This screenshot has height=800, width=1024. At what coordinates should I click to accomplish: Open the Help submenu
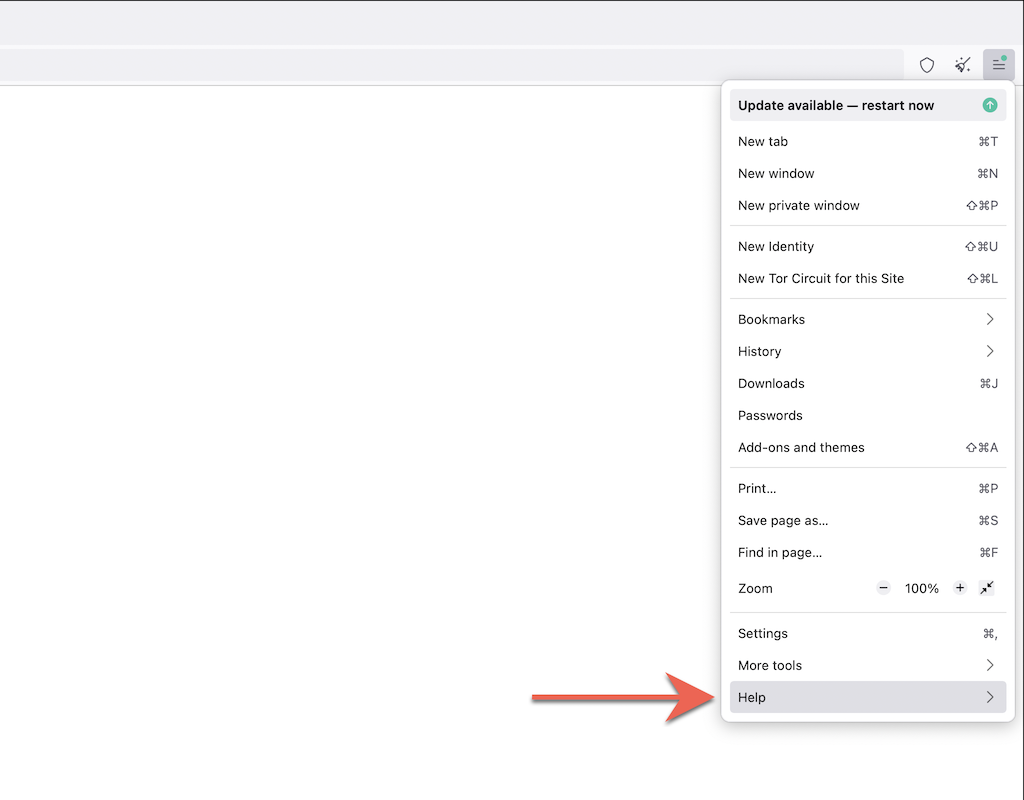867,697
